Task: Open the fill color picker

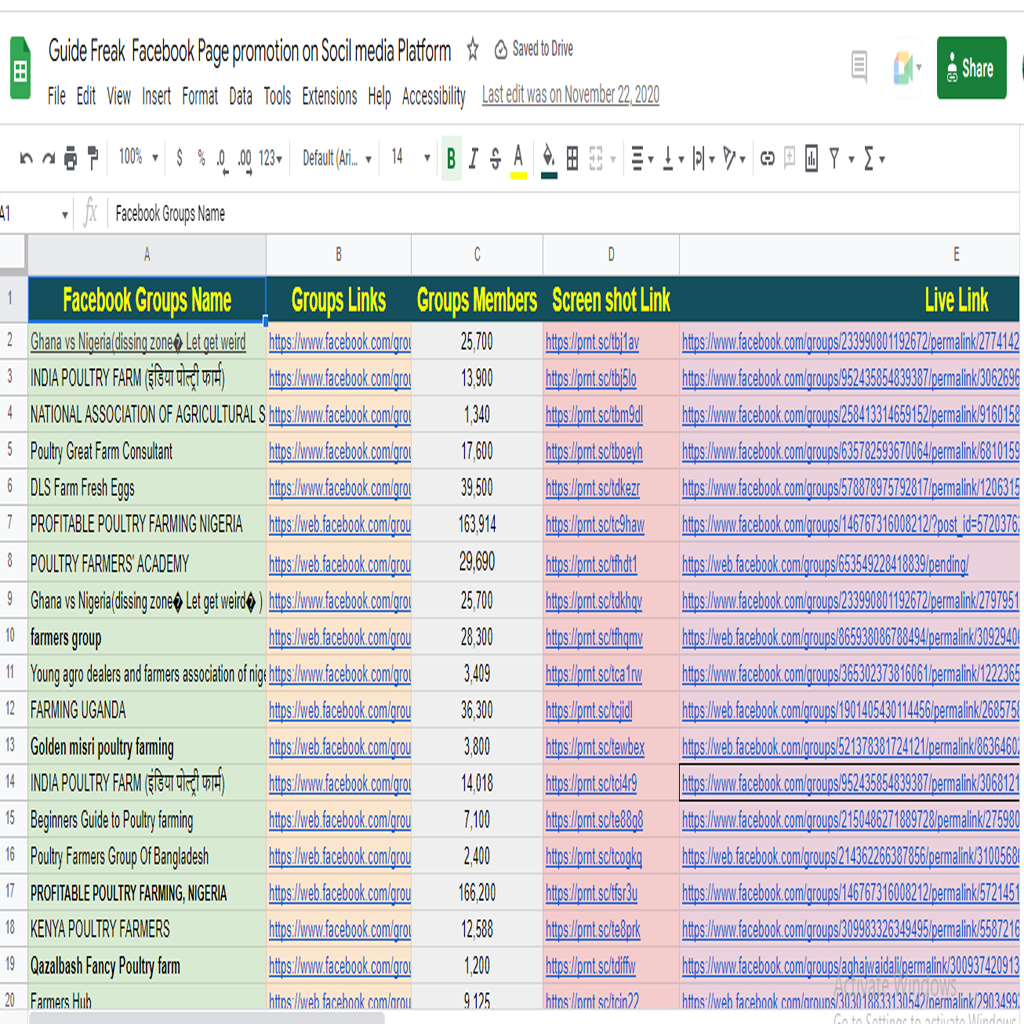Action: (x=549, y=159)
